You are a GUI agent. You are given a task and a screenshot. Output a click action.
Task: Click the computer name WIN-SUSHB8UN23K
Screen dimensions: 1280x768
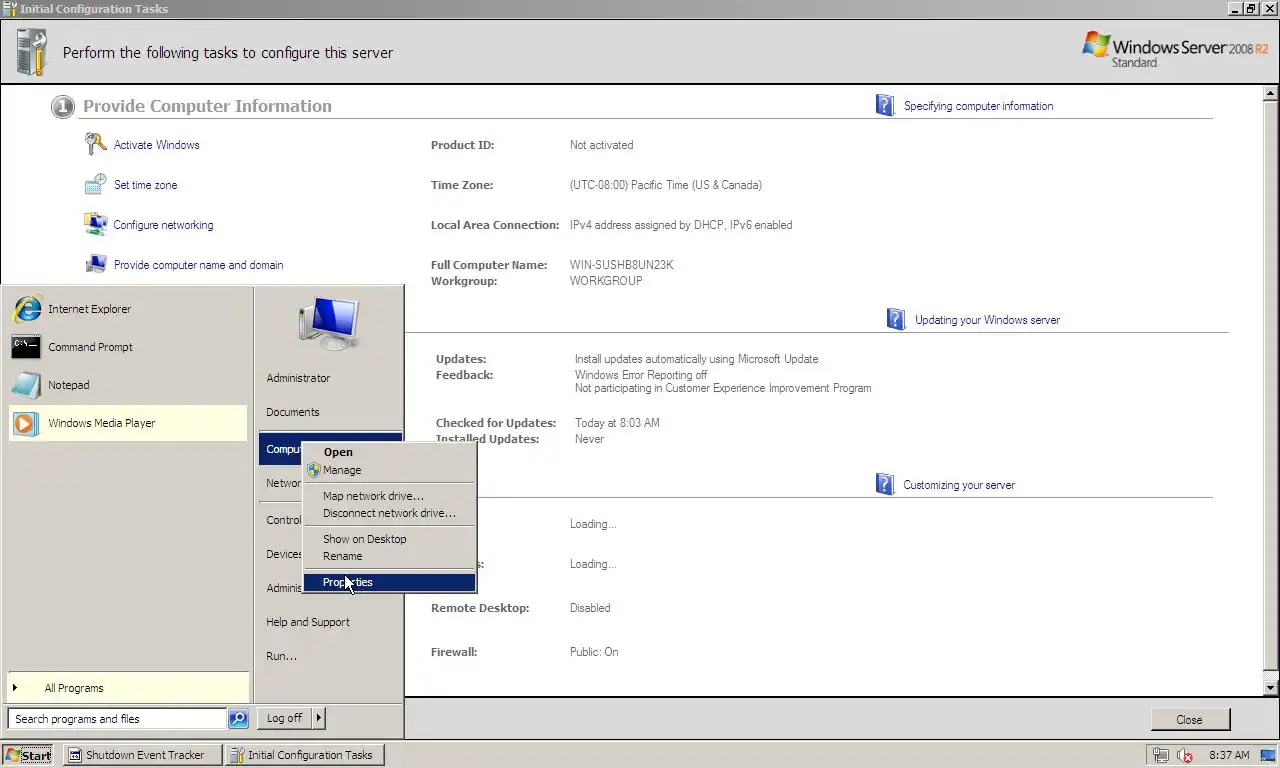point(621,265)
